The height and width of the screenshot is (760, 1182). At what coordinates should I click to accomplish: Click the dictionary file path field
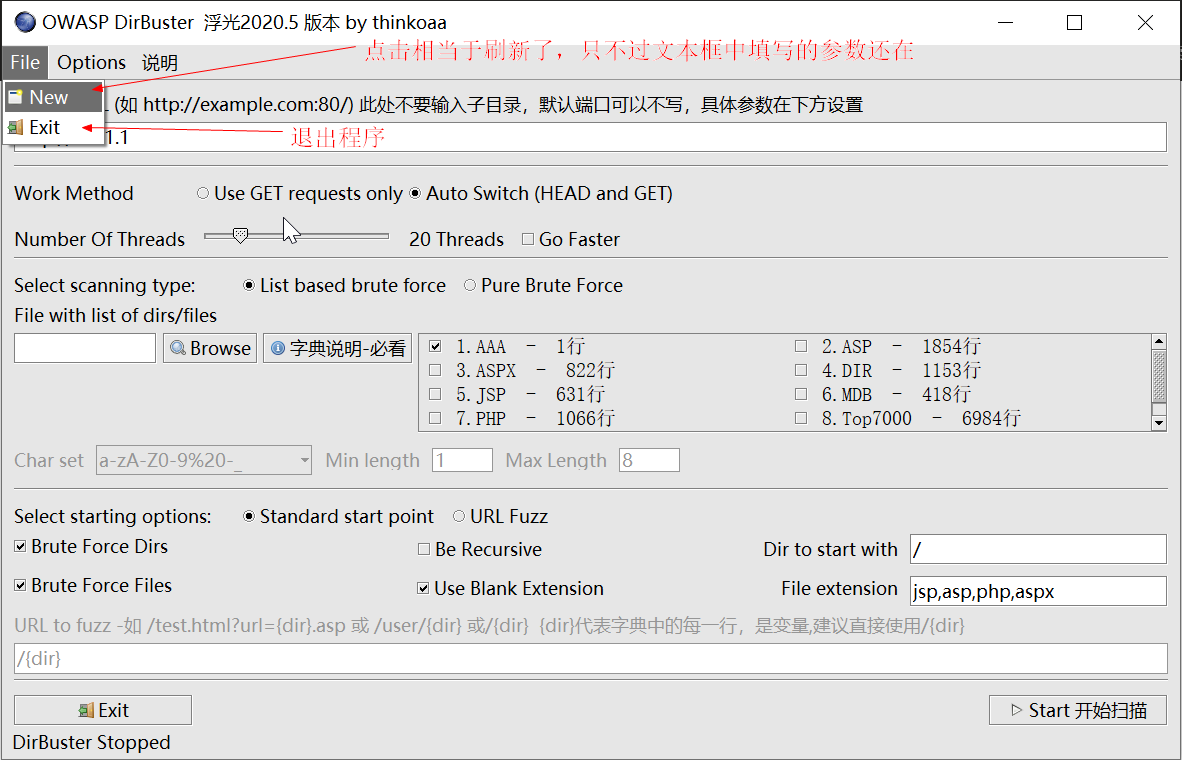coord(85,348)
